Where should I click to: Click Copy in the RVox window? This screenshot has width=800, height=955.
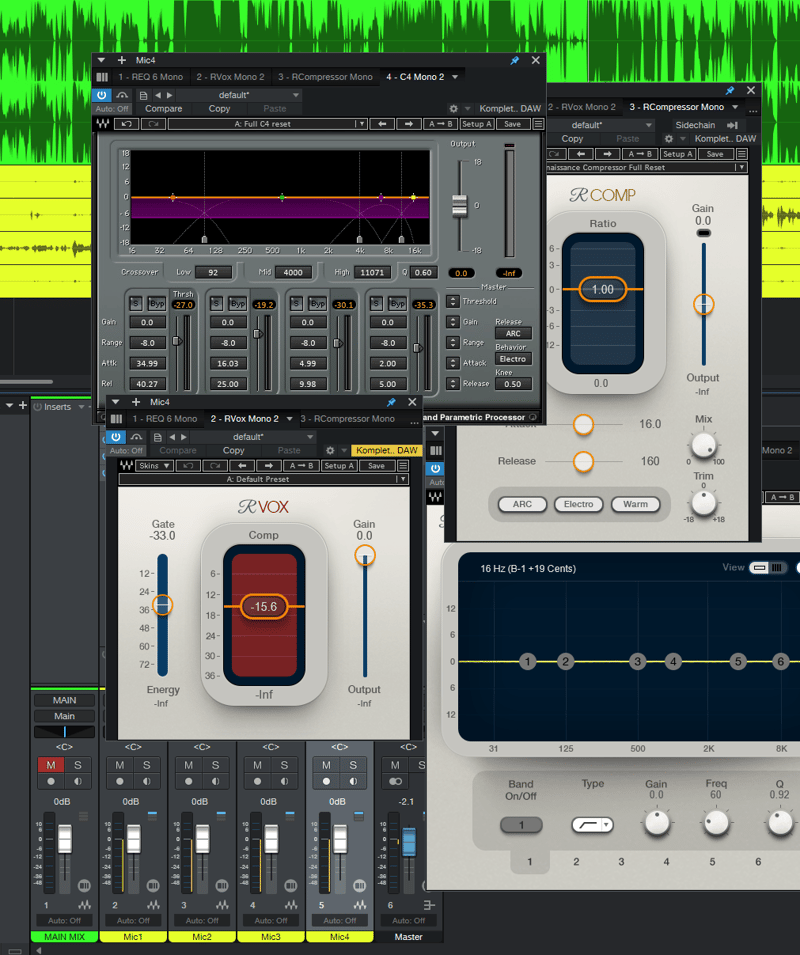point(233,450)
